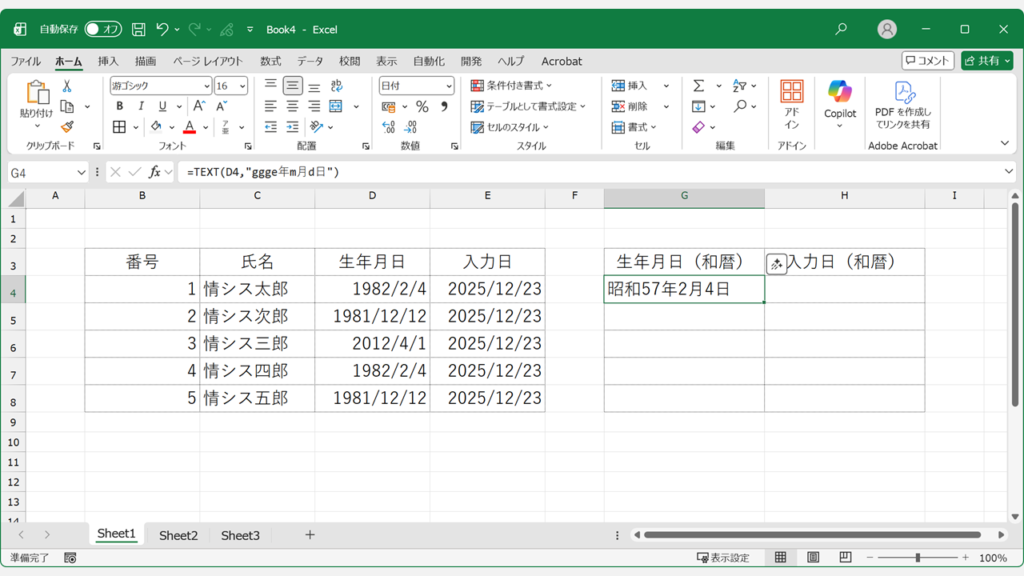Expand the number format dropdown showing 日付
1024x576 pixels.
click(x=447, y=86)
